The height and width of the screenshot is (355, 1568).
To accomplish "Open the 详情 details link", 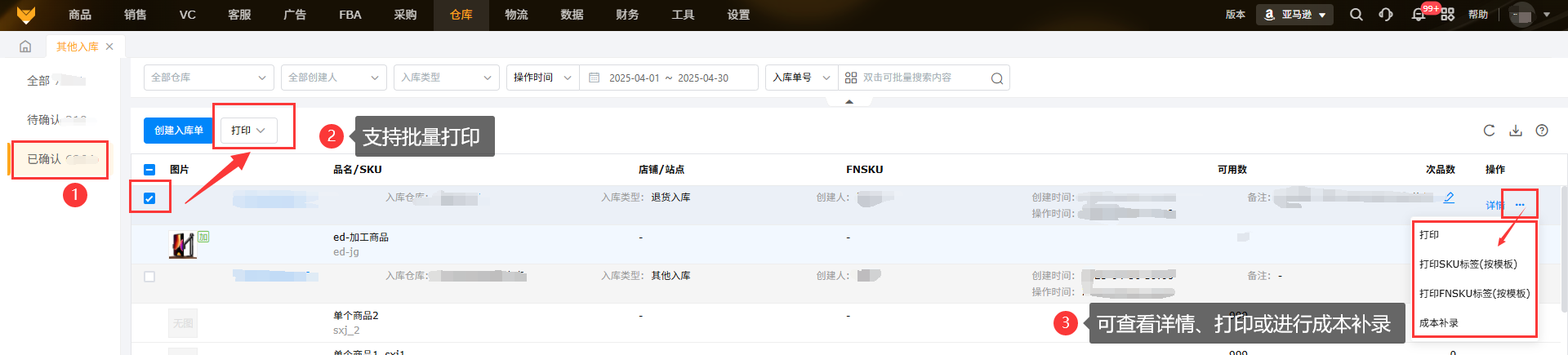I will click(1494, 206).
